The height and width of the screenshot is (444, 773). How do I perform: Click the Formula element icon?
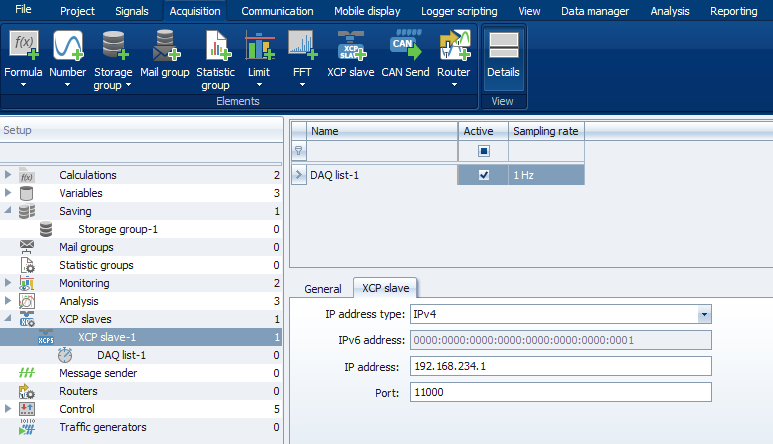(23, 45)
